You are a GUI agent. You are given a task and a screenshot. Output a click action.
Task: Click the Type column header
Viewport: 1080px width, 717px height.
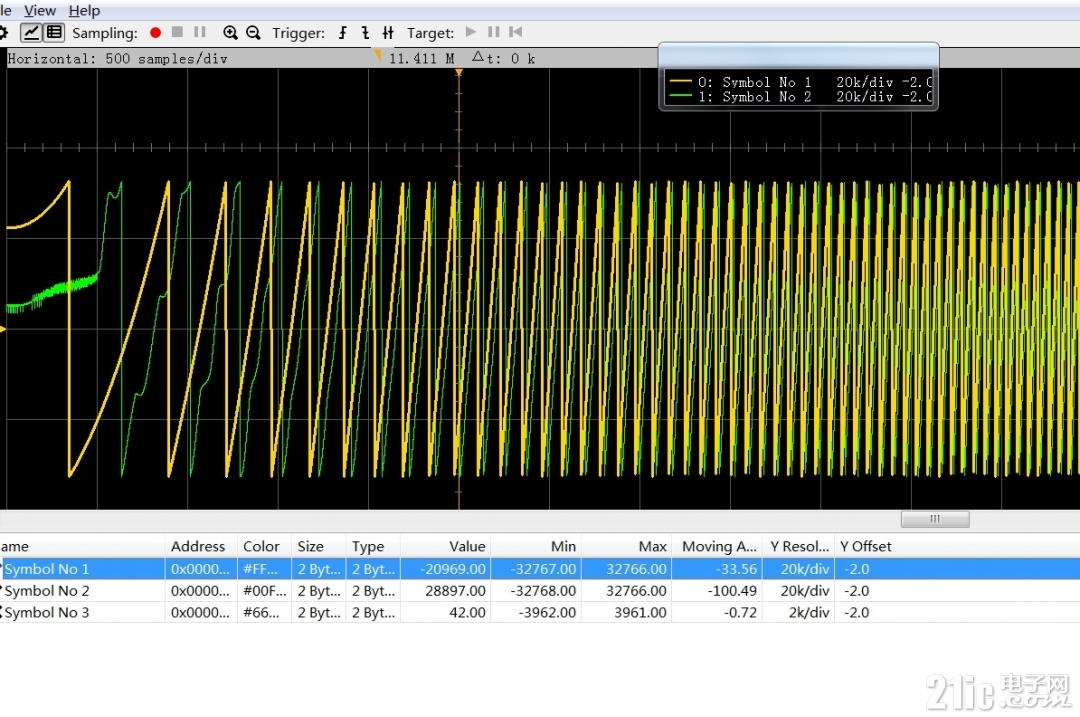pyautogui.click(x=368, y=546)
